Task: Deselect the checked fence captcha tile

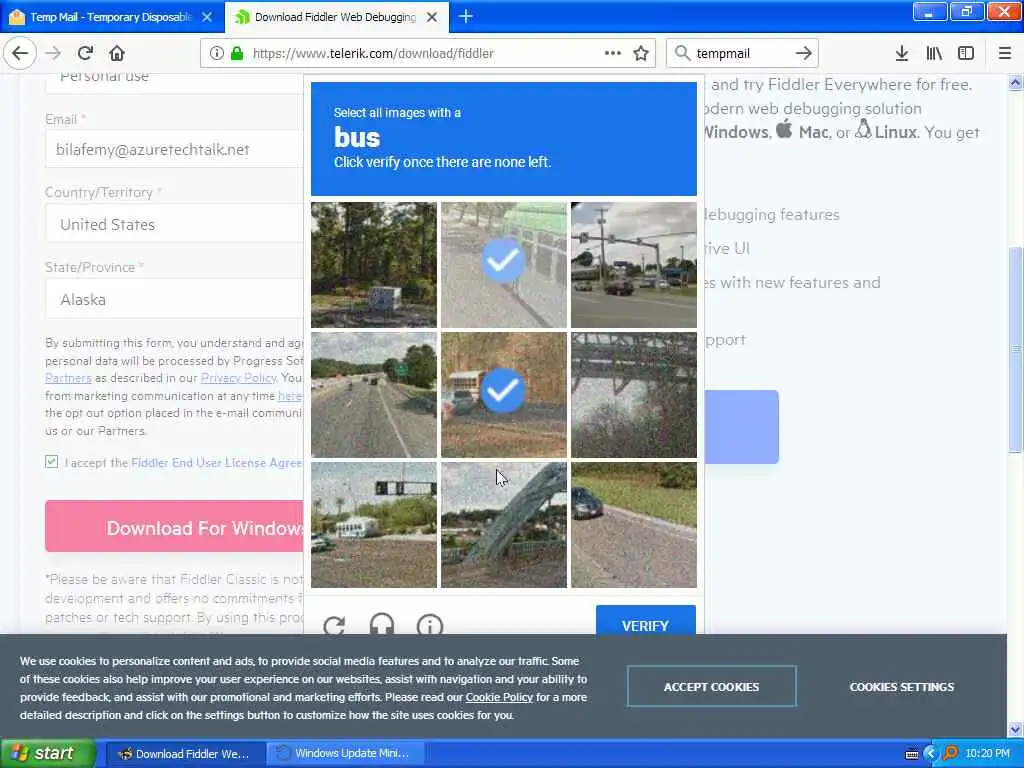Action: (x=504, y=264)
